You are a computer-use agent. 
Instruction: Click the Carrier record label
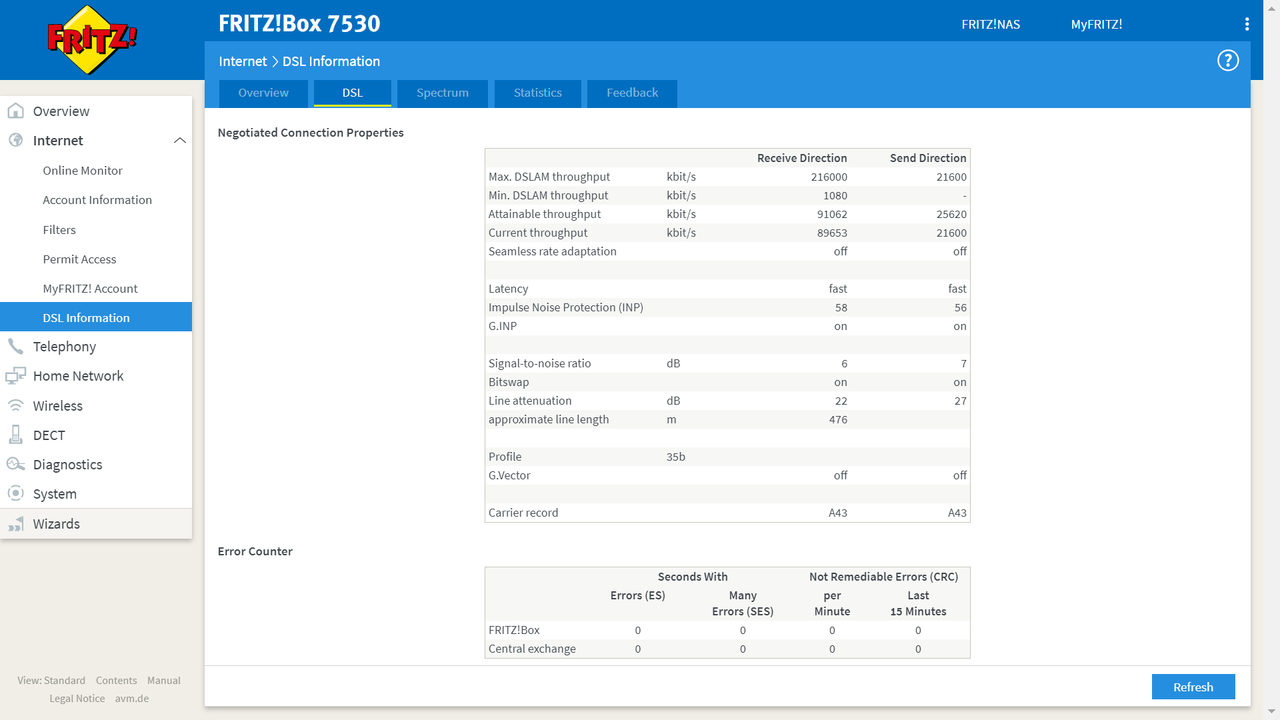tap(523, 513)
